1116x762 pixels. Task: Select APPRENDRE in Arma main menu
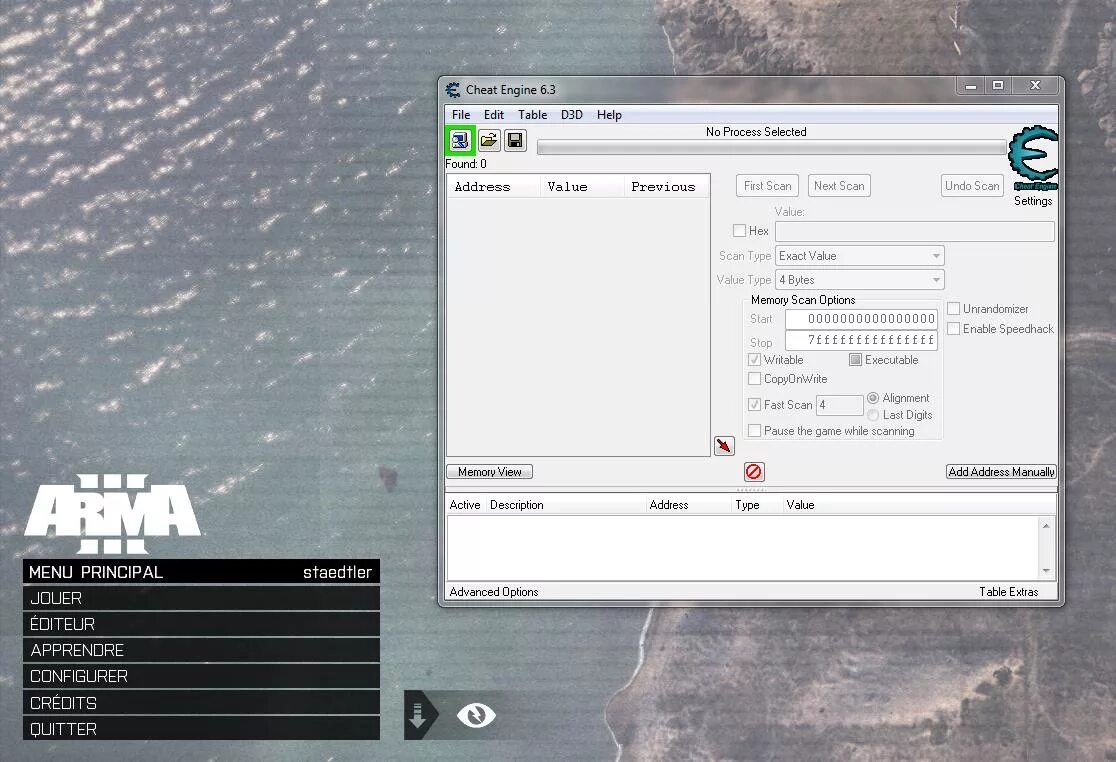(201, 650)
